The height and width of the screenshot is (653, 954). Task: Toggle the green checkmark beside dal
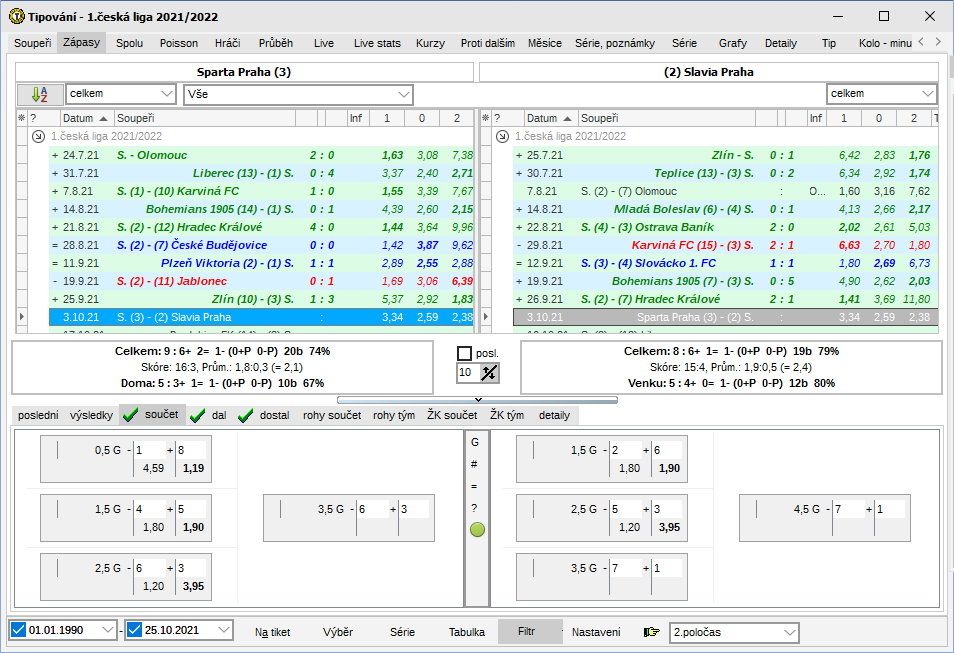click(x=198, y=415)
